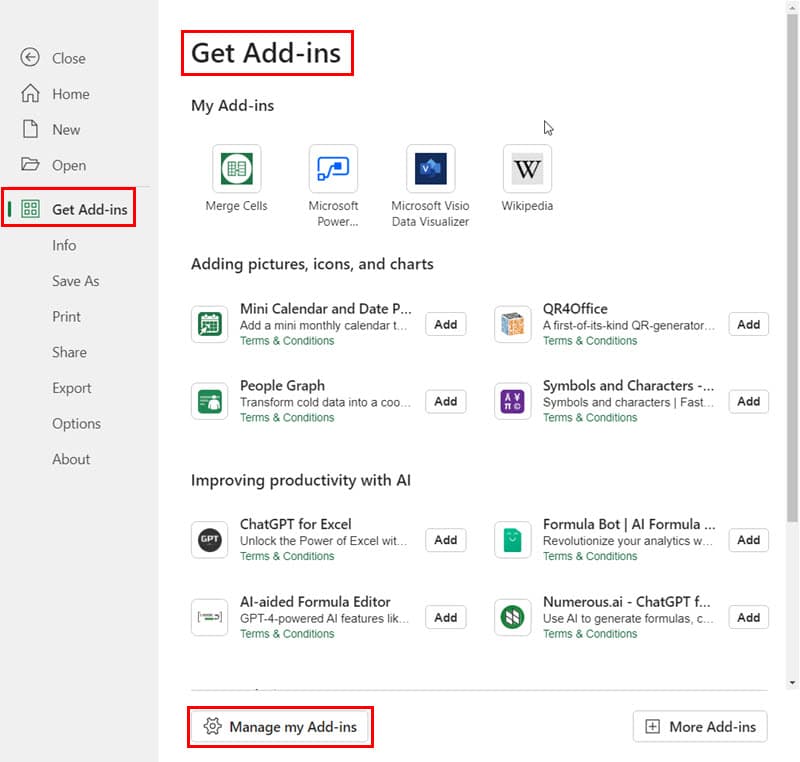Click the AI-aided Formula Editor title
This screenshot has width=800, height=762.
click(x=315, y=602)
